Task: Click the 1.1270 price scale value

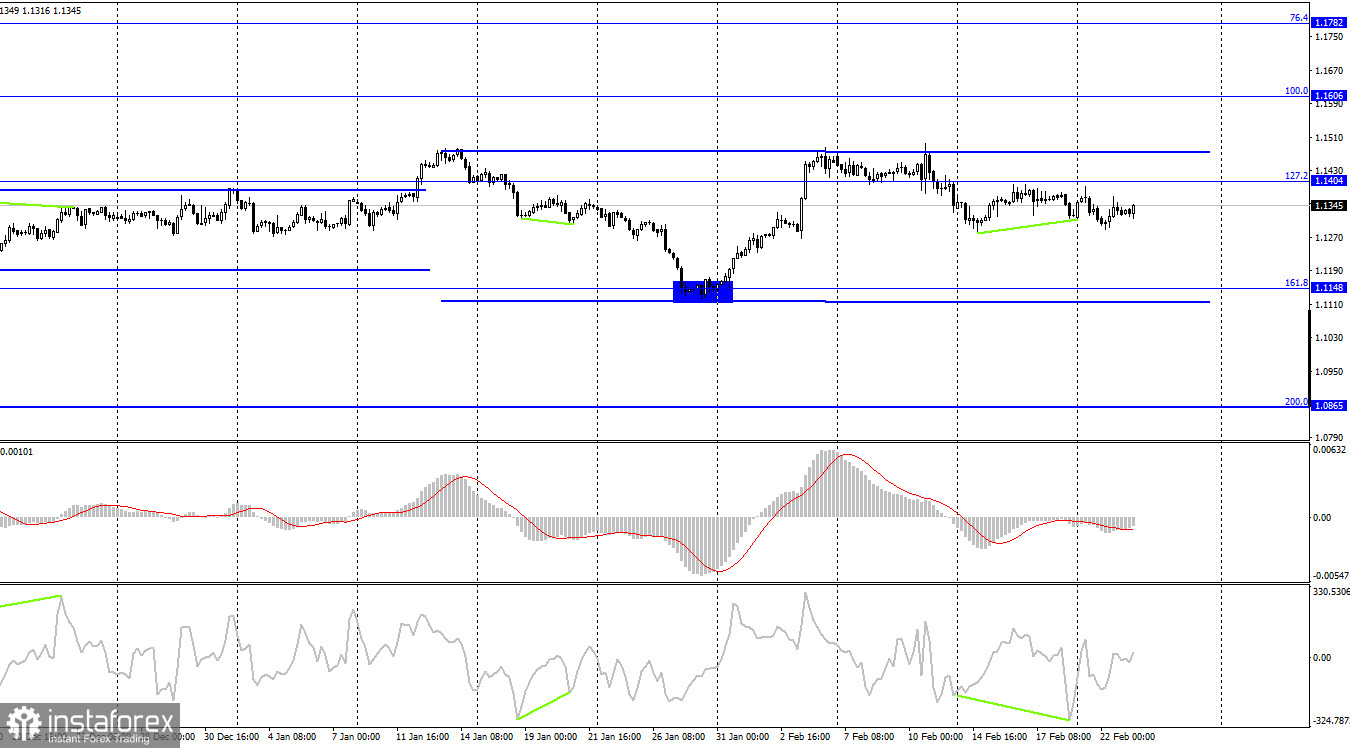Action: pyautogui.click(x=1330, y=237)
